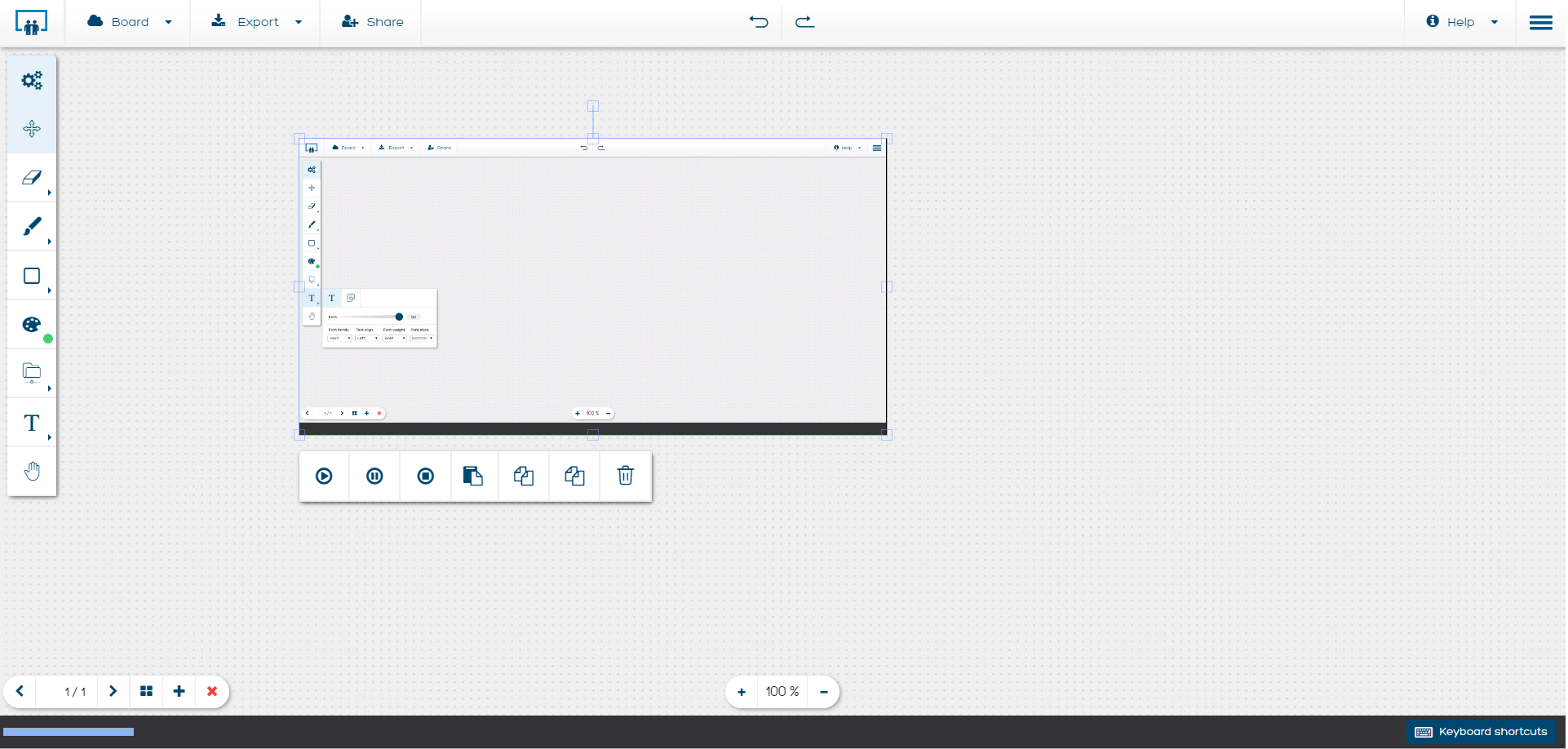Open Keyboard shortcuts panel
This screenshot has height=749, width=1568.
1481,732
